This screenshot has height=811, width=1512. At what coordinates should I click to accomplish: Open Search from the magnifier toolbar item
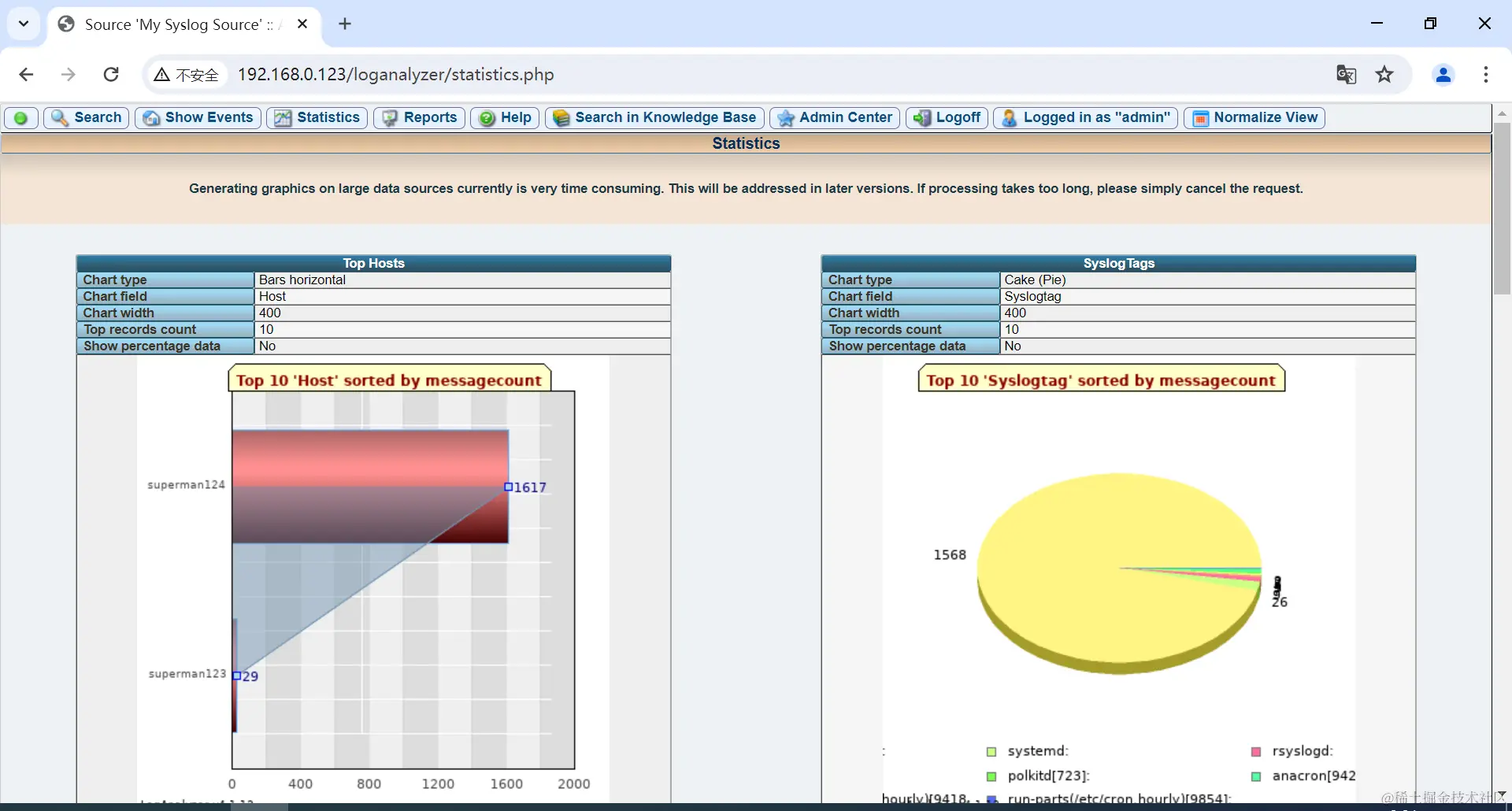point(86,118)
